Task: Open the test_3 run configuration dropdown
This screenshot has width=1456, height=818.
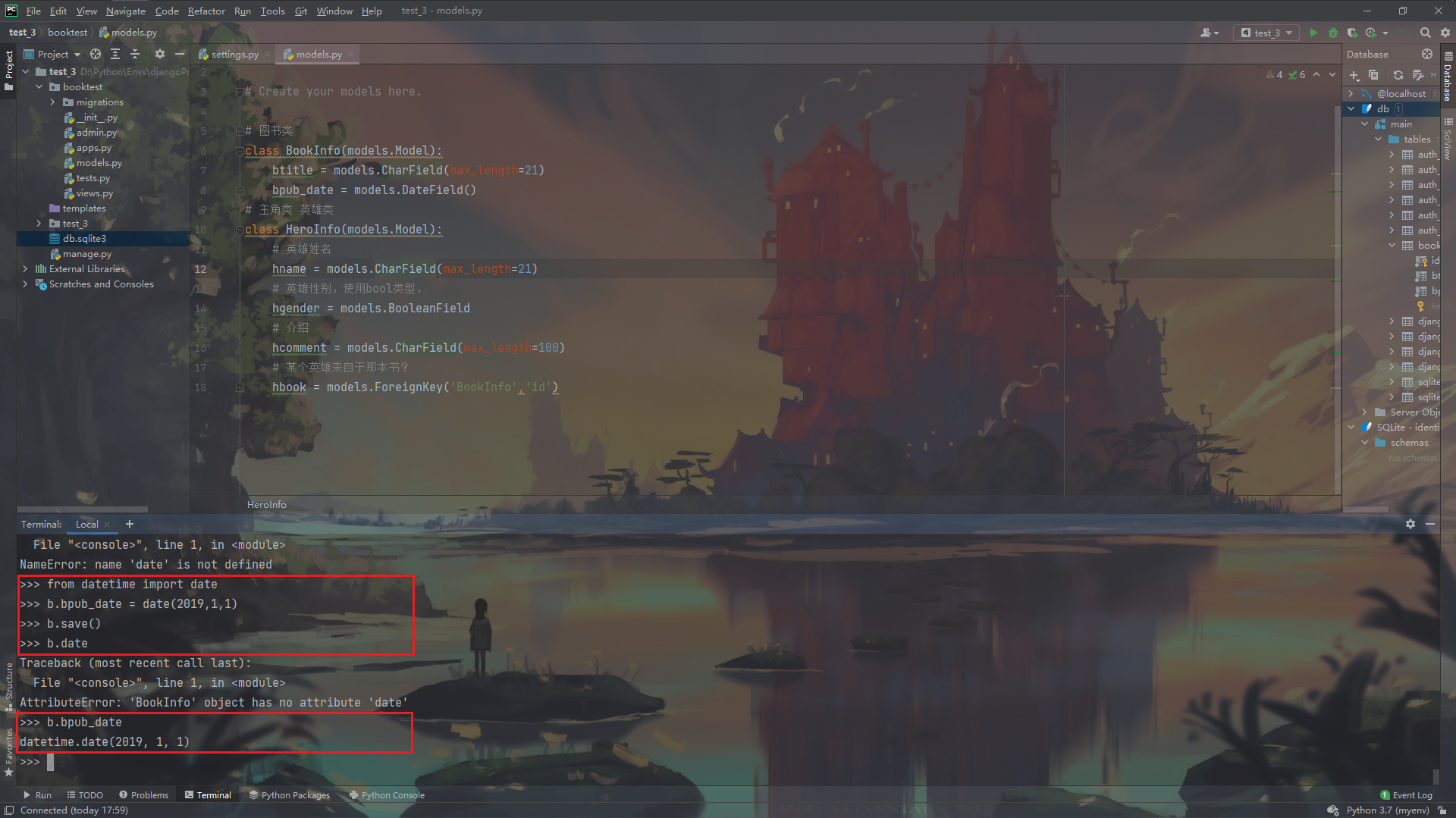Action: pos(1266,33)
